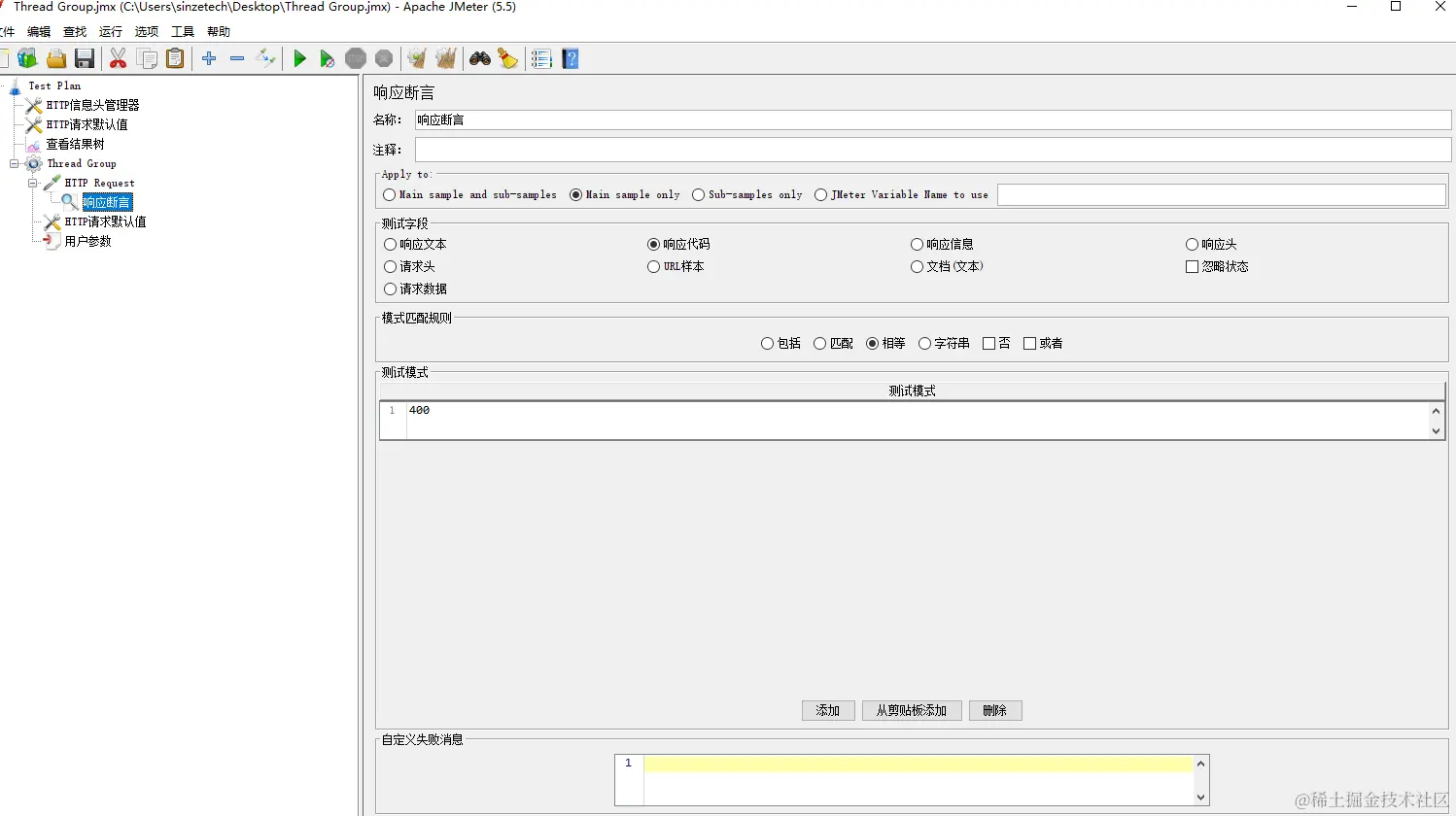Select the 文档(文本) radio button

coord(918,267)
